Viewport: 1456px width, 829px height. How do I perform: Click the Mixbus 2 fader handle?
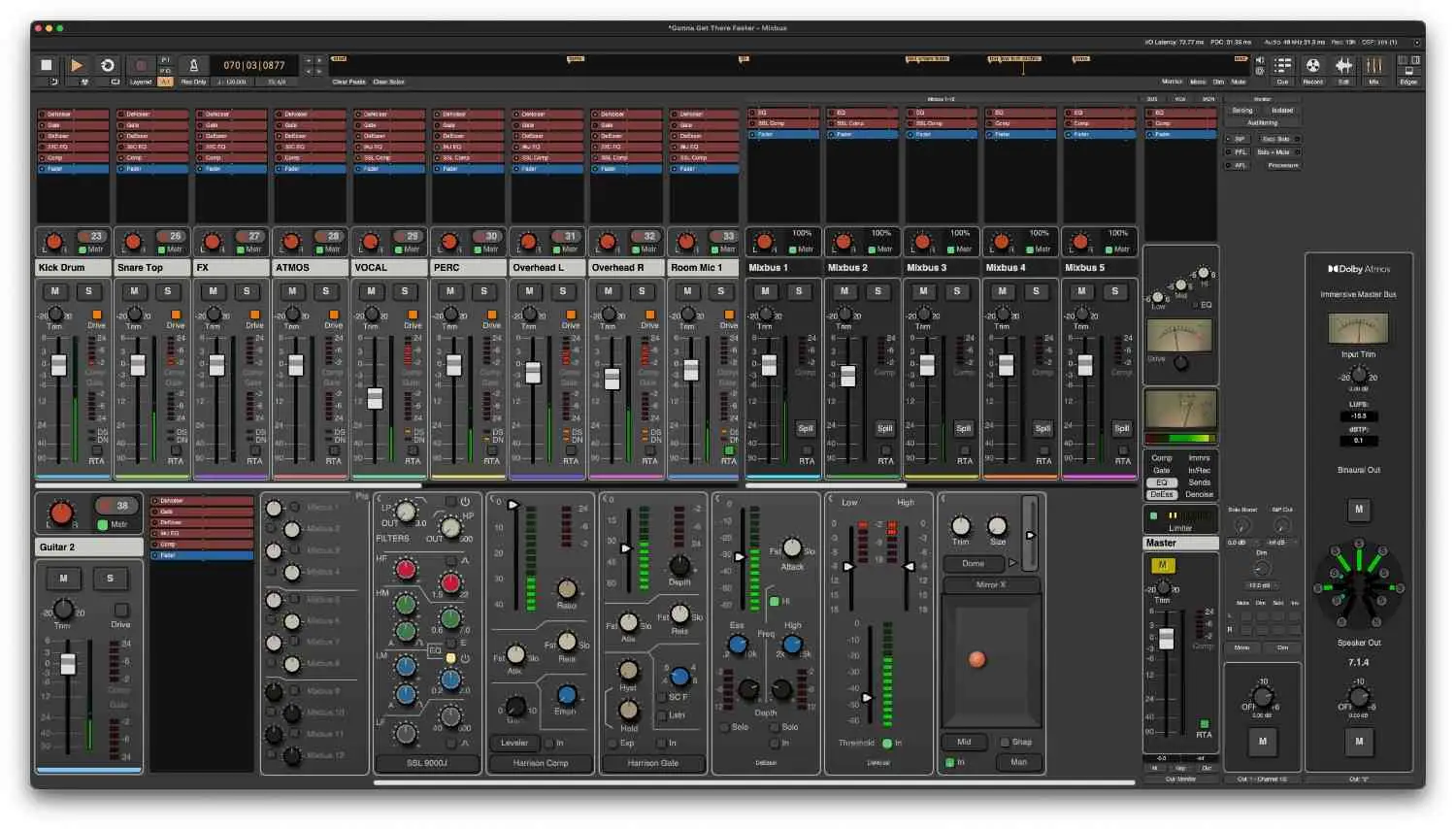(x=848, y=376)
